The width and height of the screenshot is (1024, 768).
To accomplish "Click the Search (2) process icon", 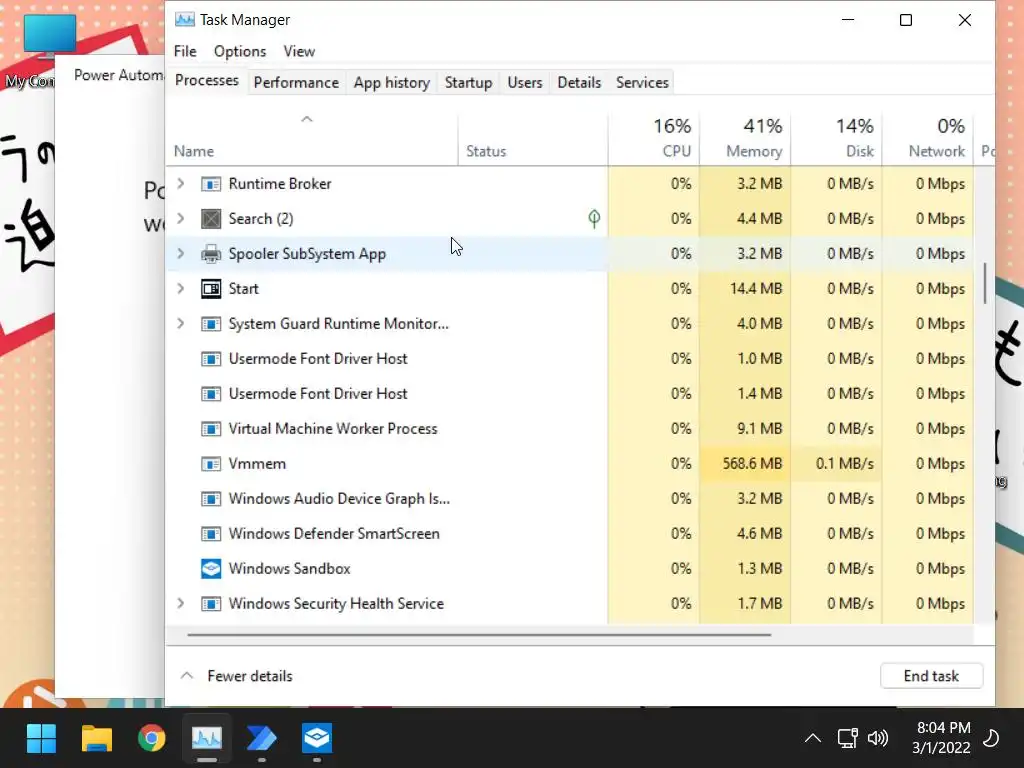I will 210,219.
